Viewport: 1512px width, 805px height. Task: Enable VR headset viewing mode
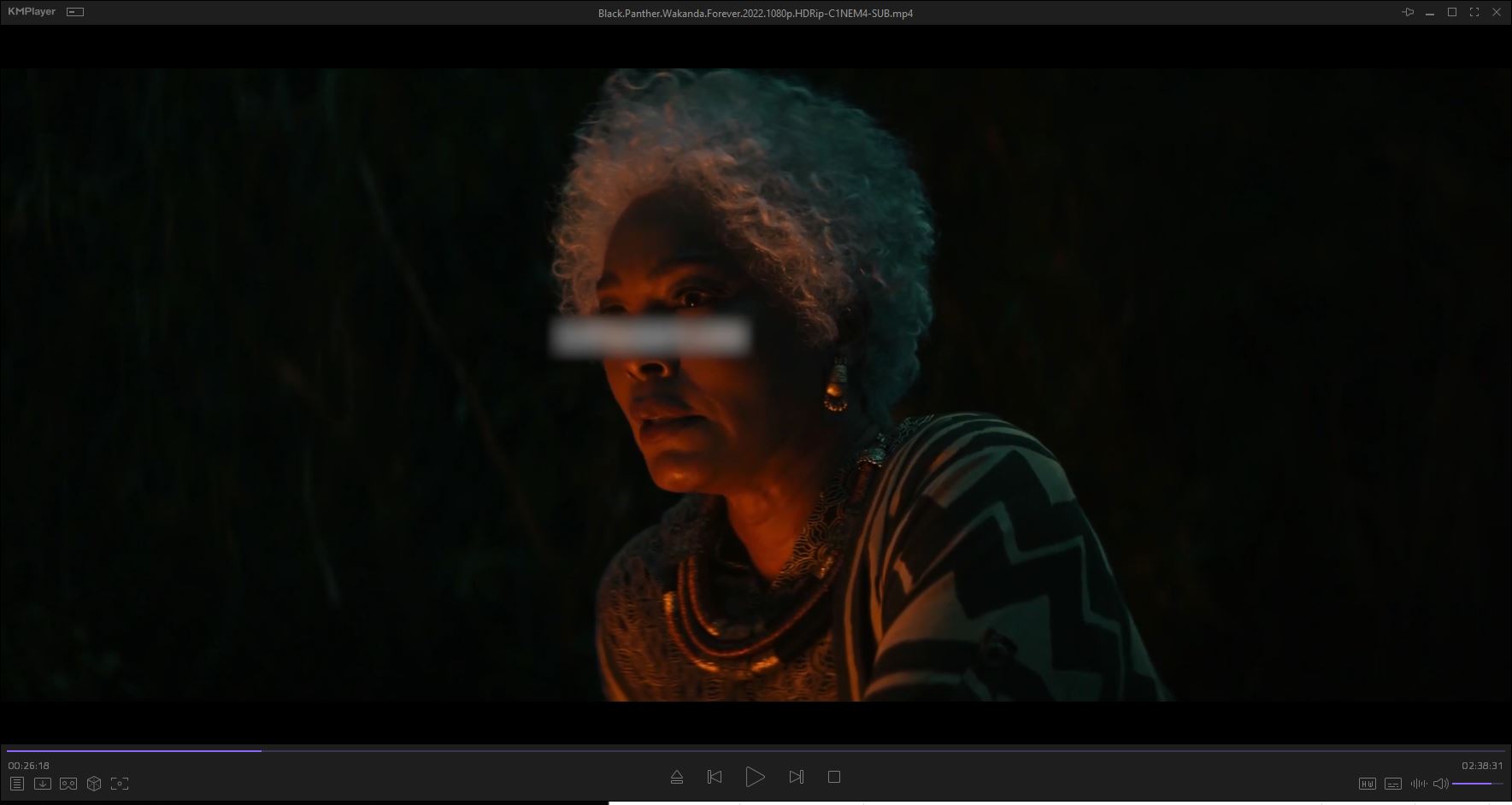pos(68,784)
